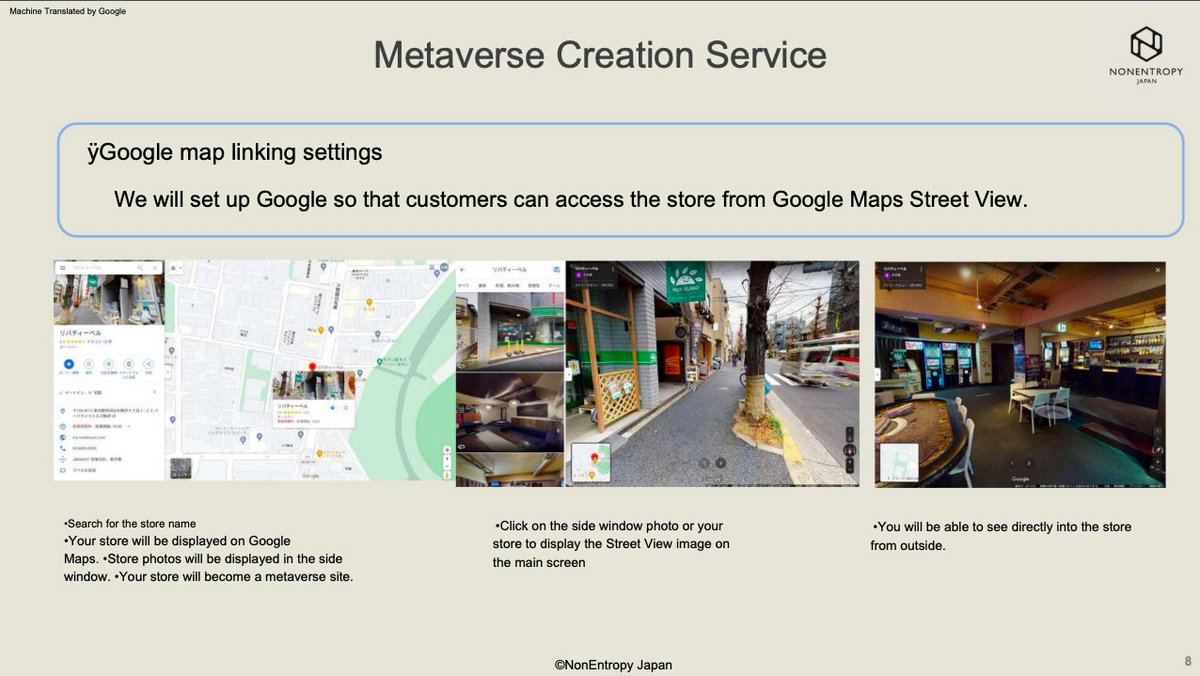Click the account avatar at the map's corner
The height and width of the screenshot is (676, 1200).
[444, 267]
